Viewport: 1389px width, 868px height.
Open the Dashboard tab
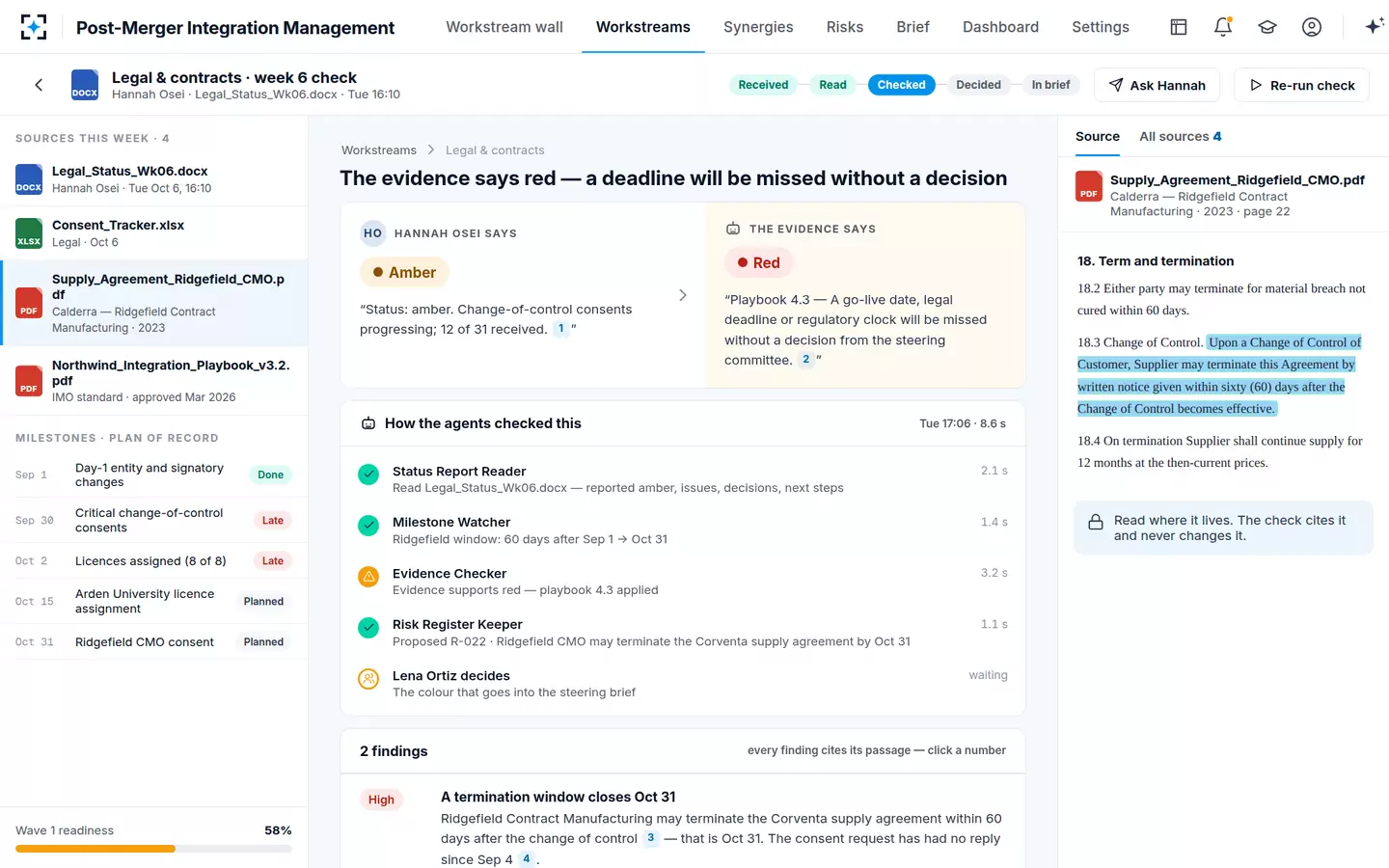(x=1000, y=27)
